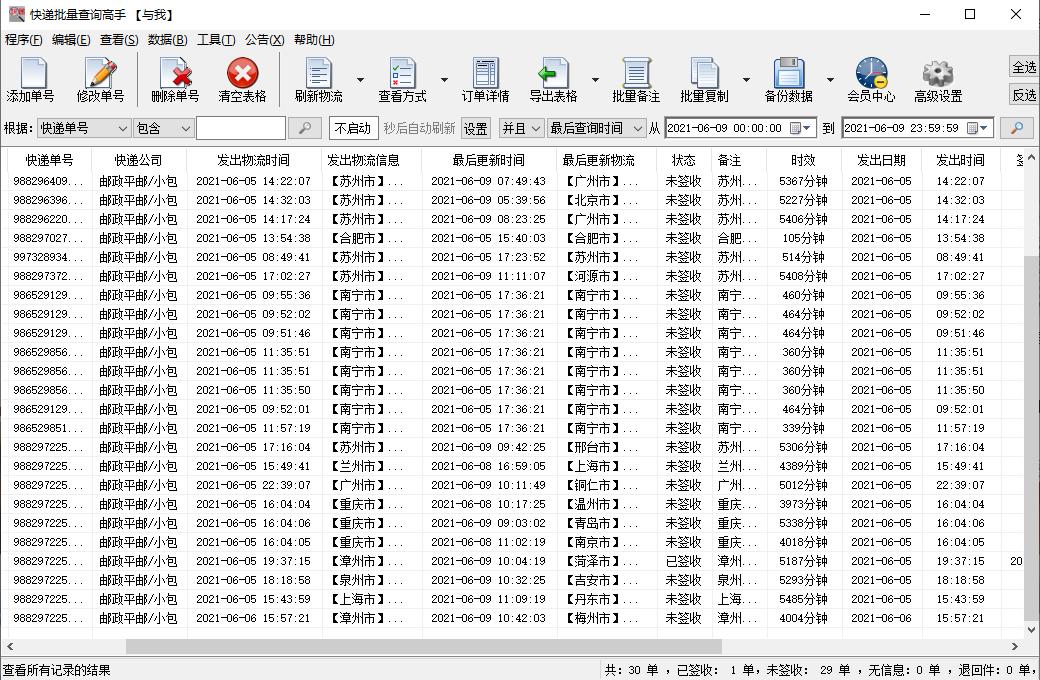Select the row with 5367分钟
The image size is (1040, 680).
pyautogui.click(x=514, y=181)
